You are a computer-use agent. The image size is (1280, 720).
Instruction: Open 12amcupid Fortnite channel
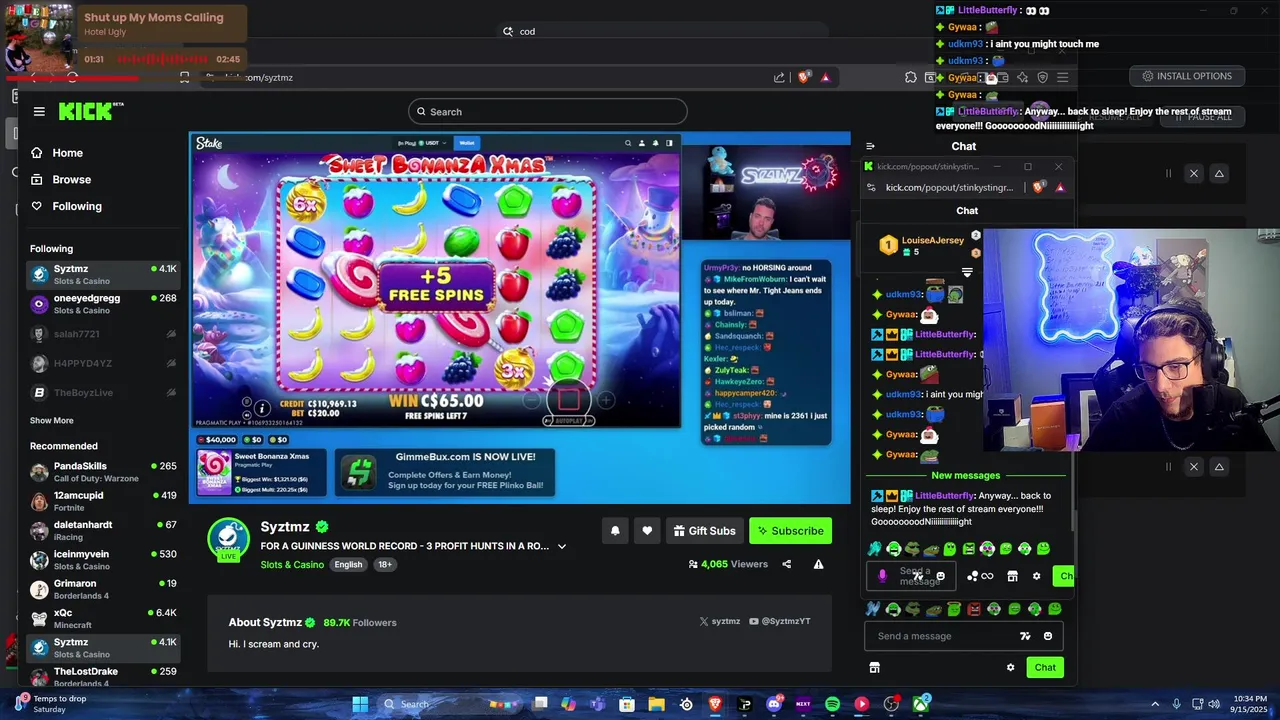[x=104, y=501]
